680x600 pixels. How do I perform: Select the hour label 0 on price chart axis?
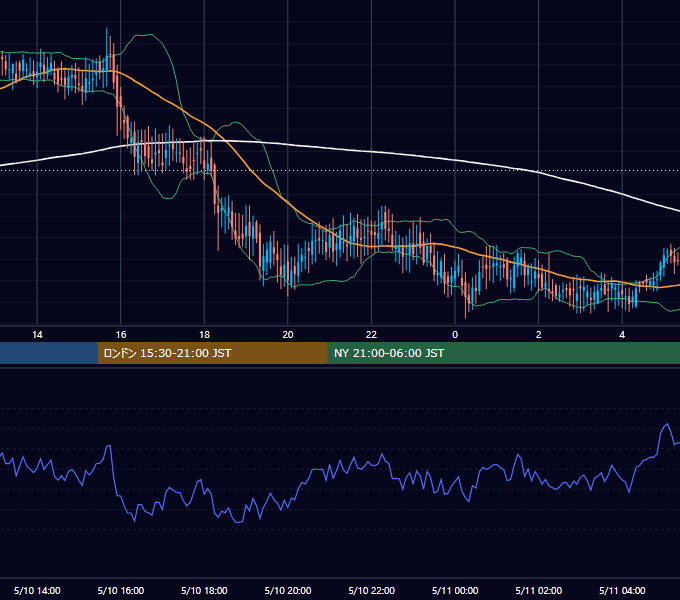click(455, 335)
